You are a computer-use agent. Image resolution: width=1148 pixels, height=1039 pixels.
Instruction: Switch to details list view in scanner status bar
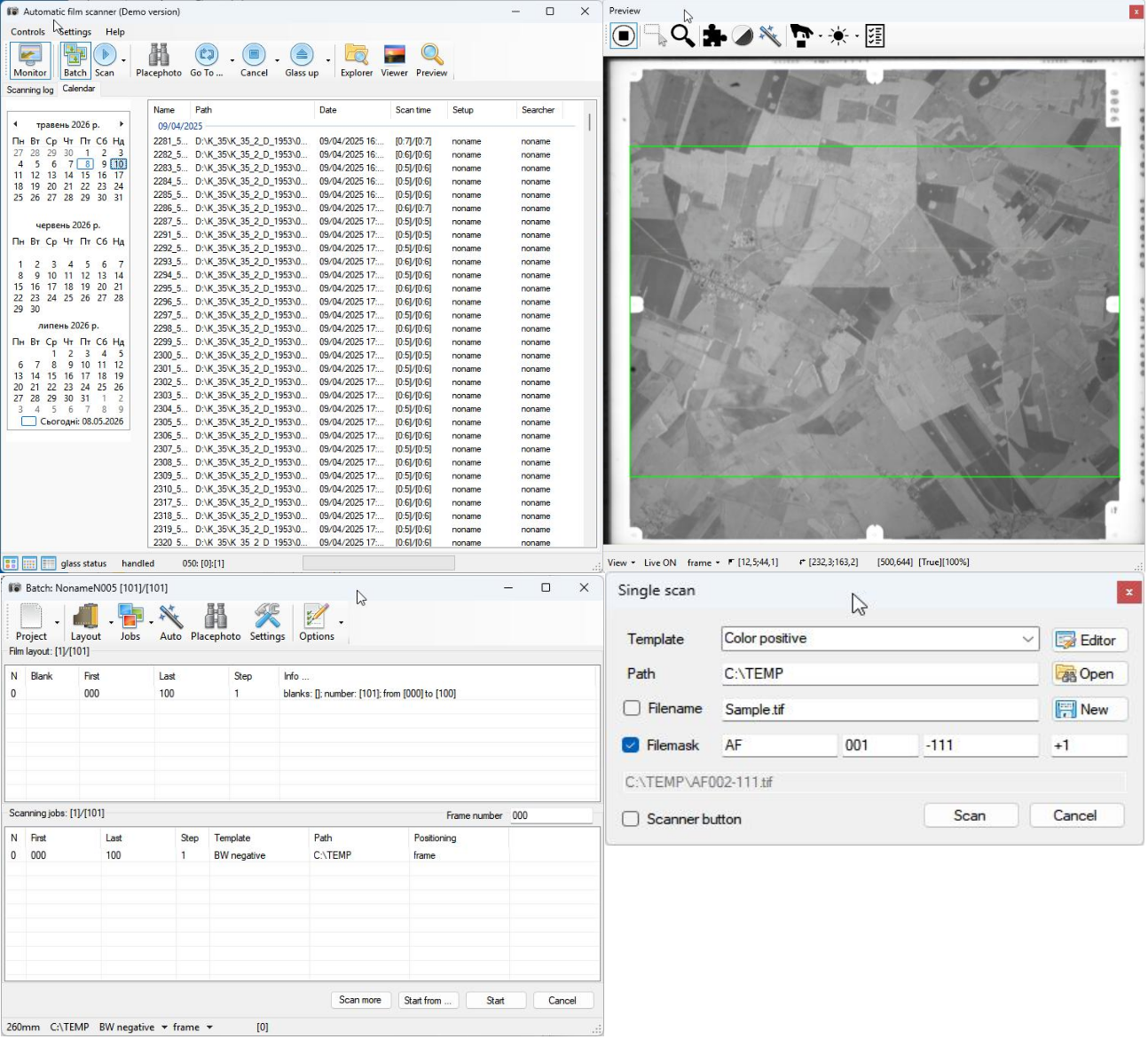coord(49,564)
